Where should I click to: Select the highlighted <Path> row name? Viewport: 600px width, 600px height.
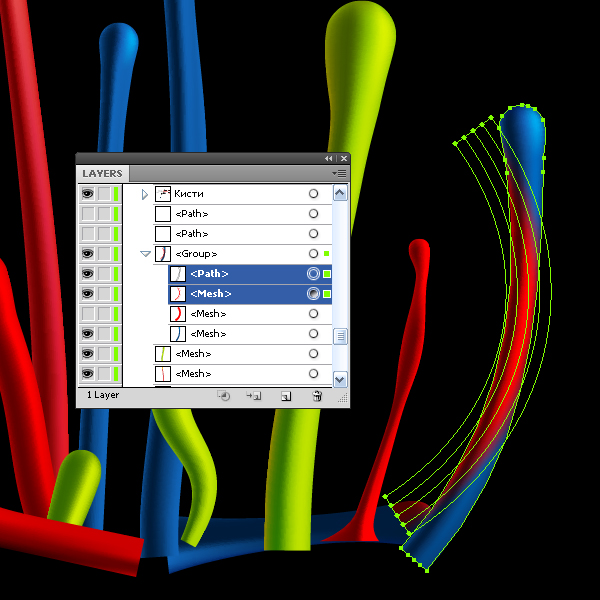tap(209, 274)
